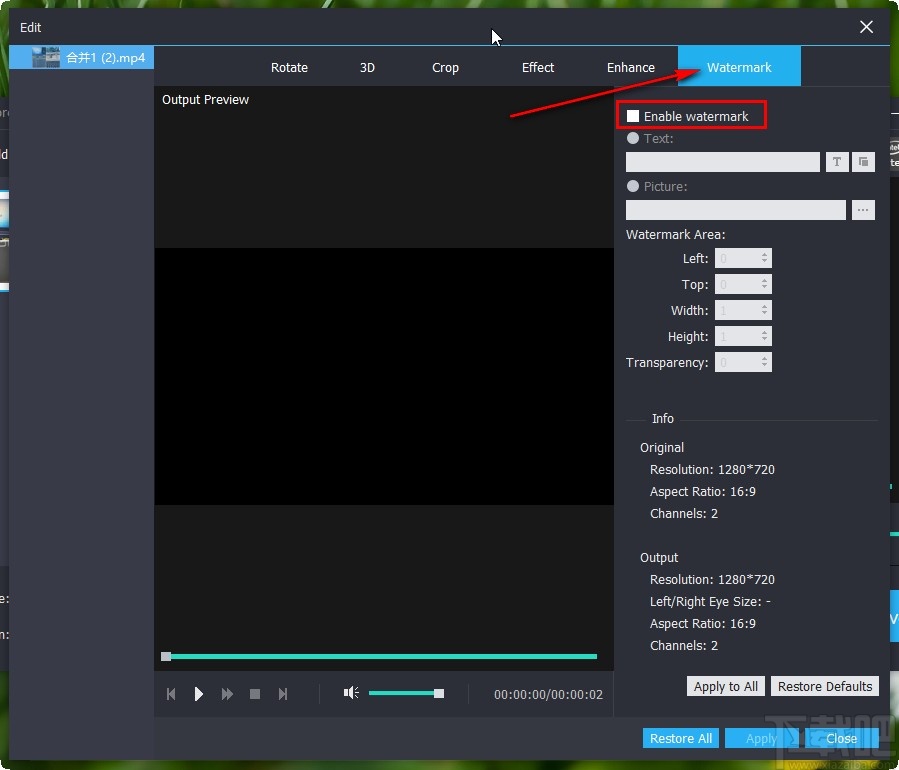Switch to the Rotate tab
Image resolution: width=899 pixels, height=770 pixels.
pyautogui.click(x=289, y=67)
